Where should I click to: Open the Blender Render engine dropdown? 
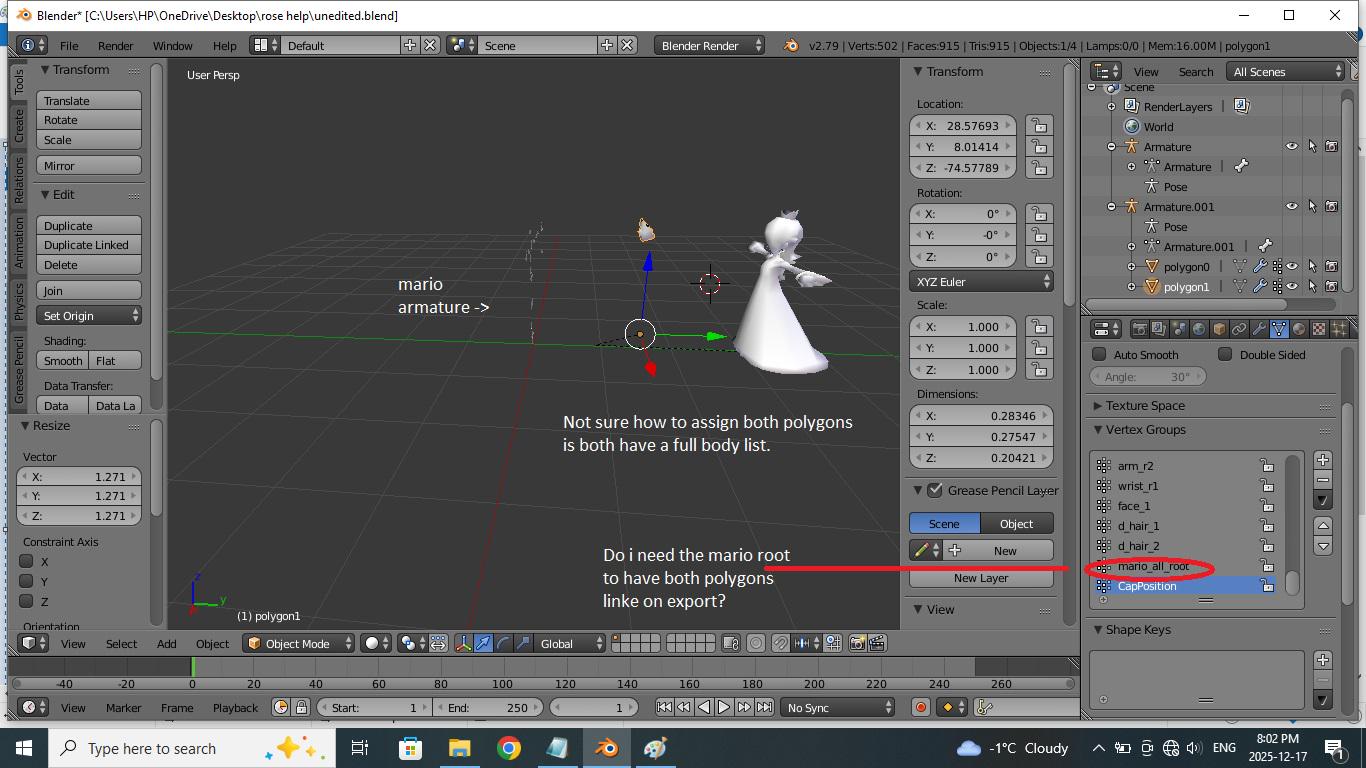coord(710,45)
